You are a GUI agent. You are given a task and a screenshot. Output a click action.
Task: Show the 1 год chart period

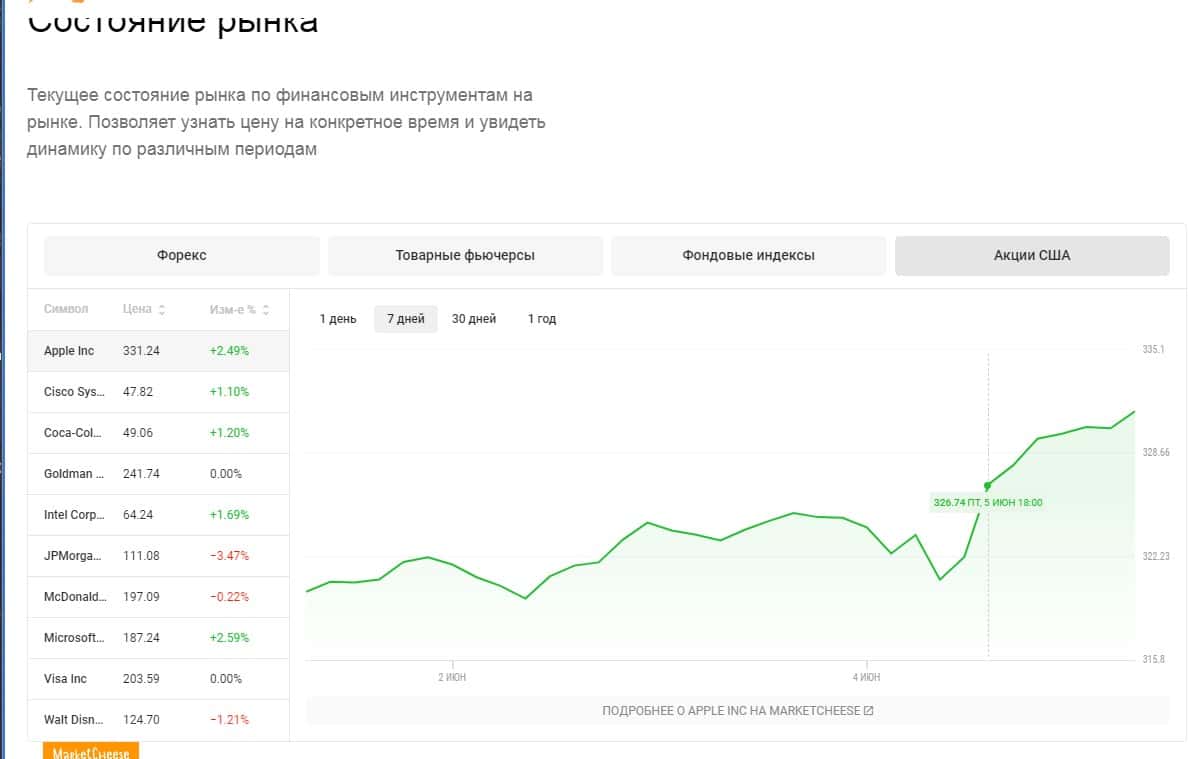(x=542, y=319)
